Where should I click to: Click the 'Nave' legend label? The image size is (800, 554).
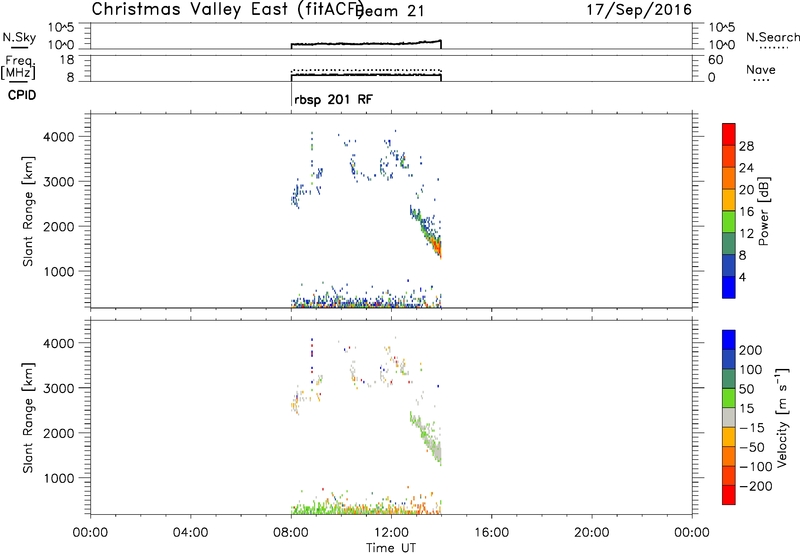coord(761,70)
